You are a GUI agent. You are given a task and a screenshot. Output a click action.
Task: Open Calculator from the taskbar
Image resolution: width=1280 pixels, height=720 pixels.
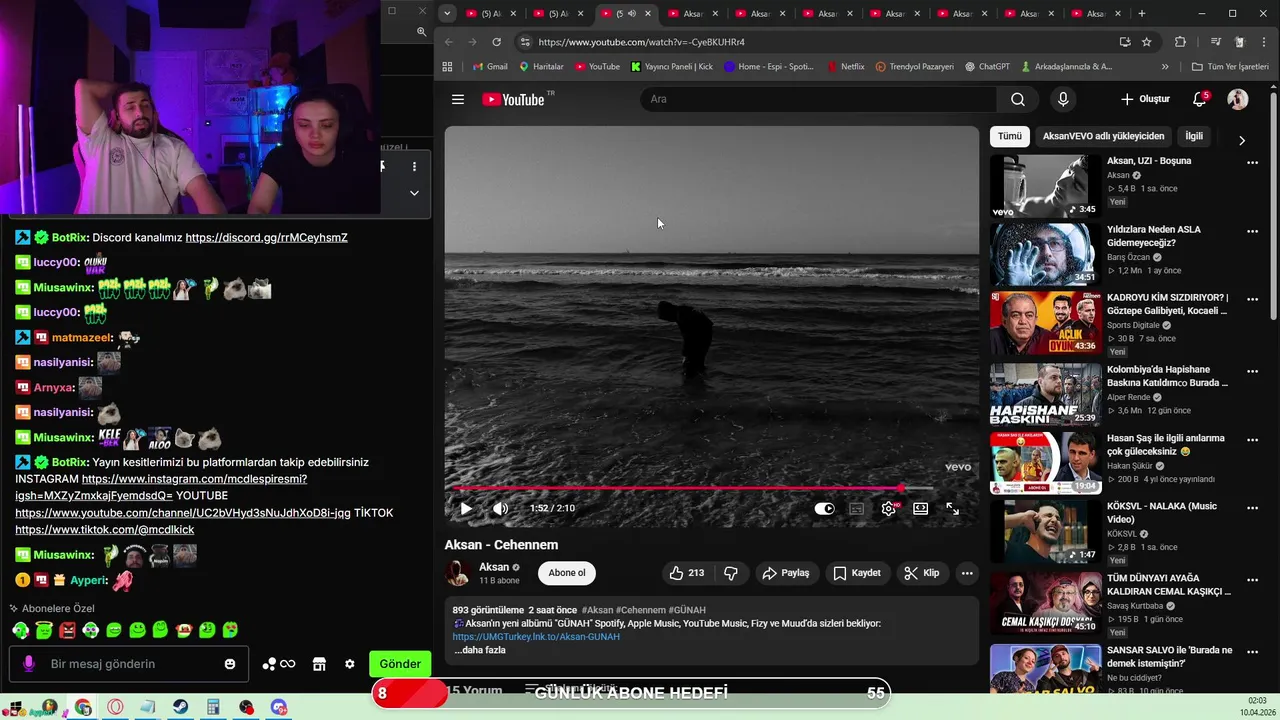[213, 707]
